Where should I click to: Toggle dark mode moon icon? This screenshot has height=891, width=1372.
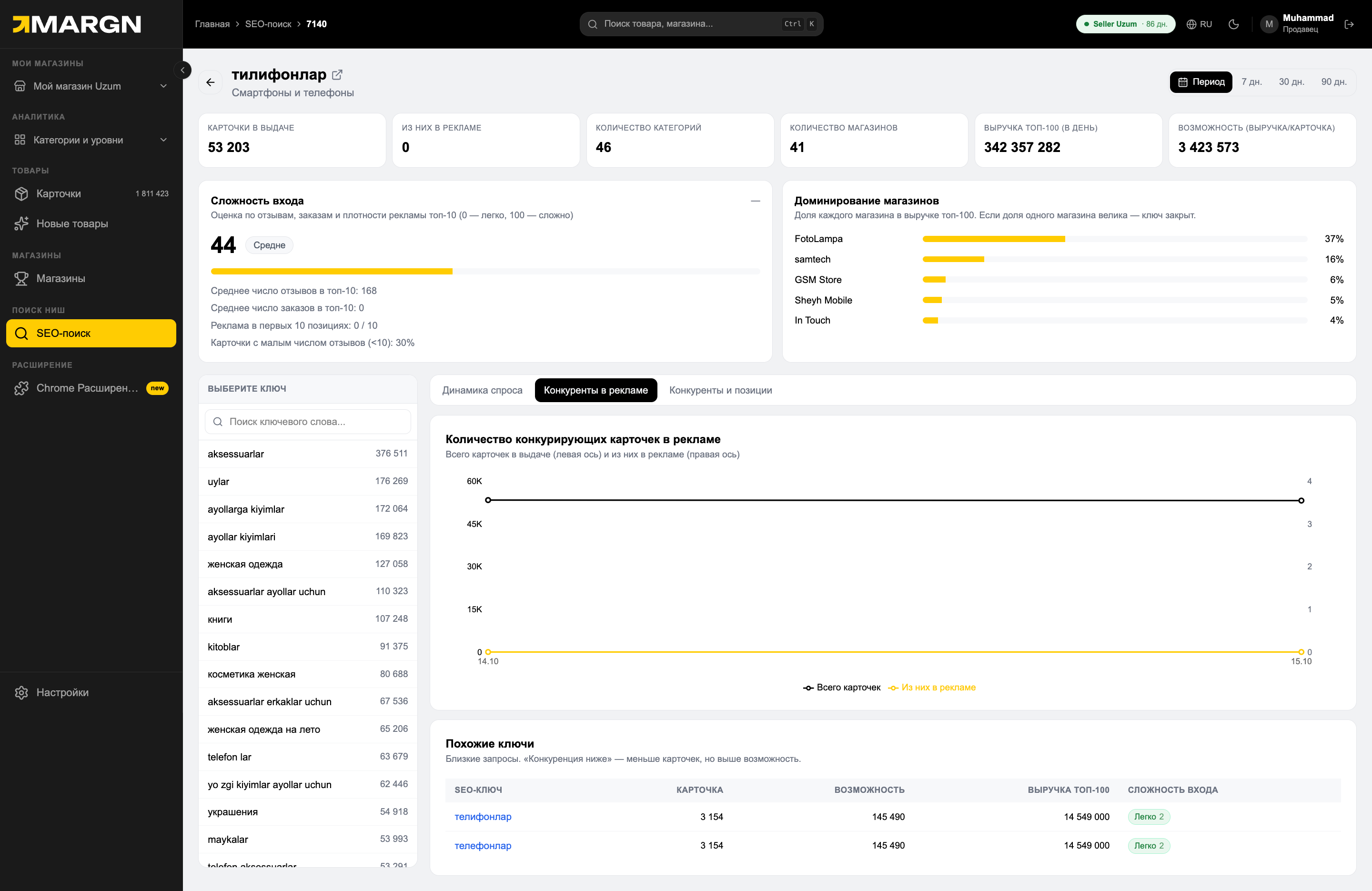point(1234,24)
